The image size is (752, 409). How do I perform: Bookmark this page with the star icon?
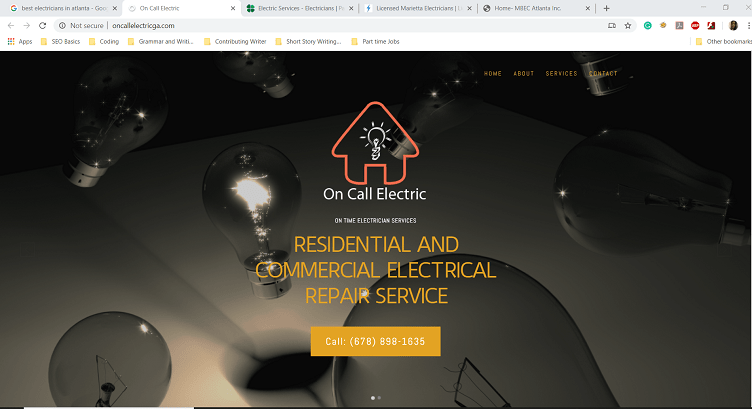click(x=628, y=26)
